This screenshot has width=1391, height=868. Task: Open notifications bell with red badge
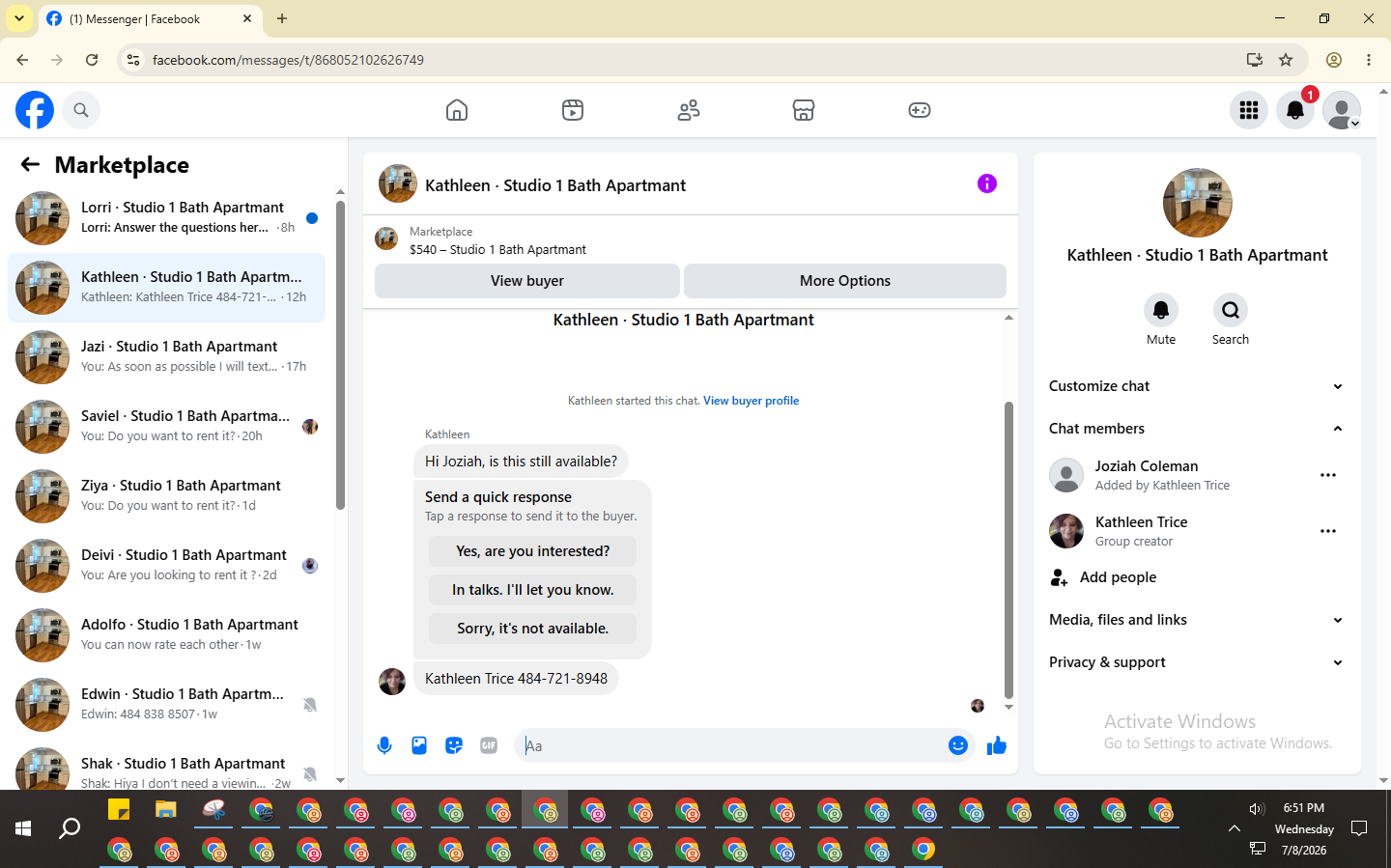coord(1295,110)
